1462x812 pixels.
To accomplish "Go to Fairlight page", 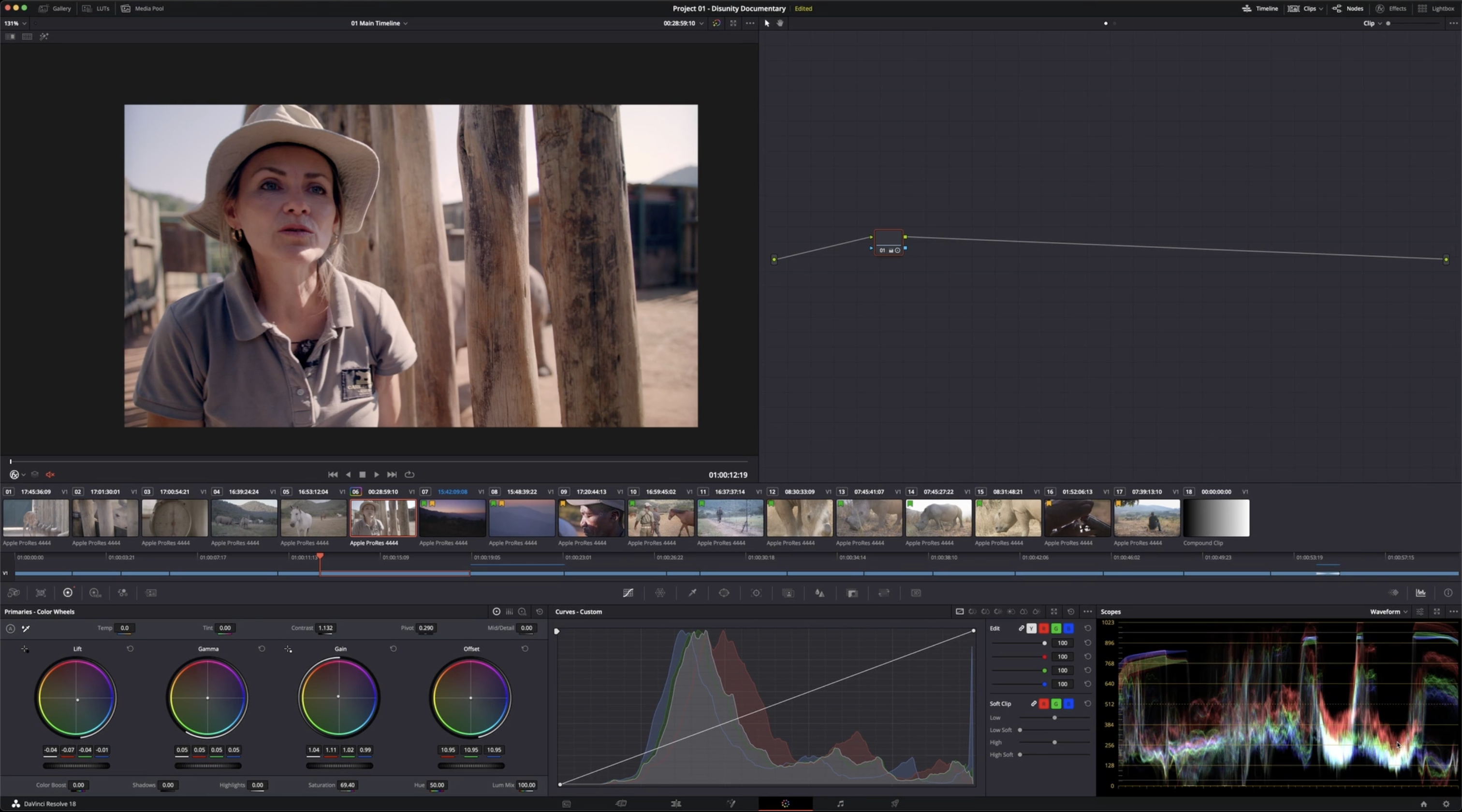I will pyautogui.click(x=840, y=803).
